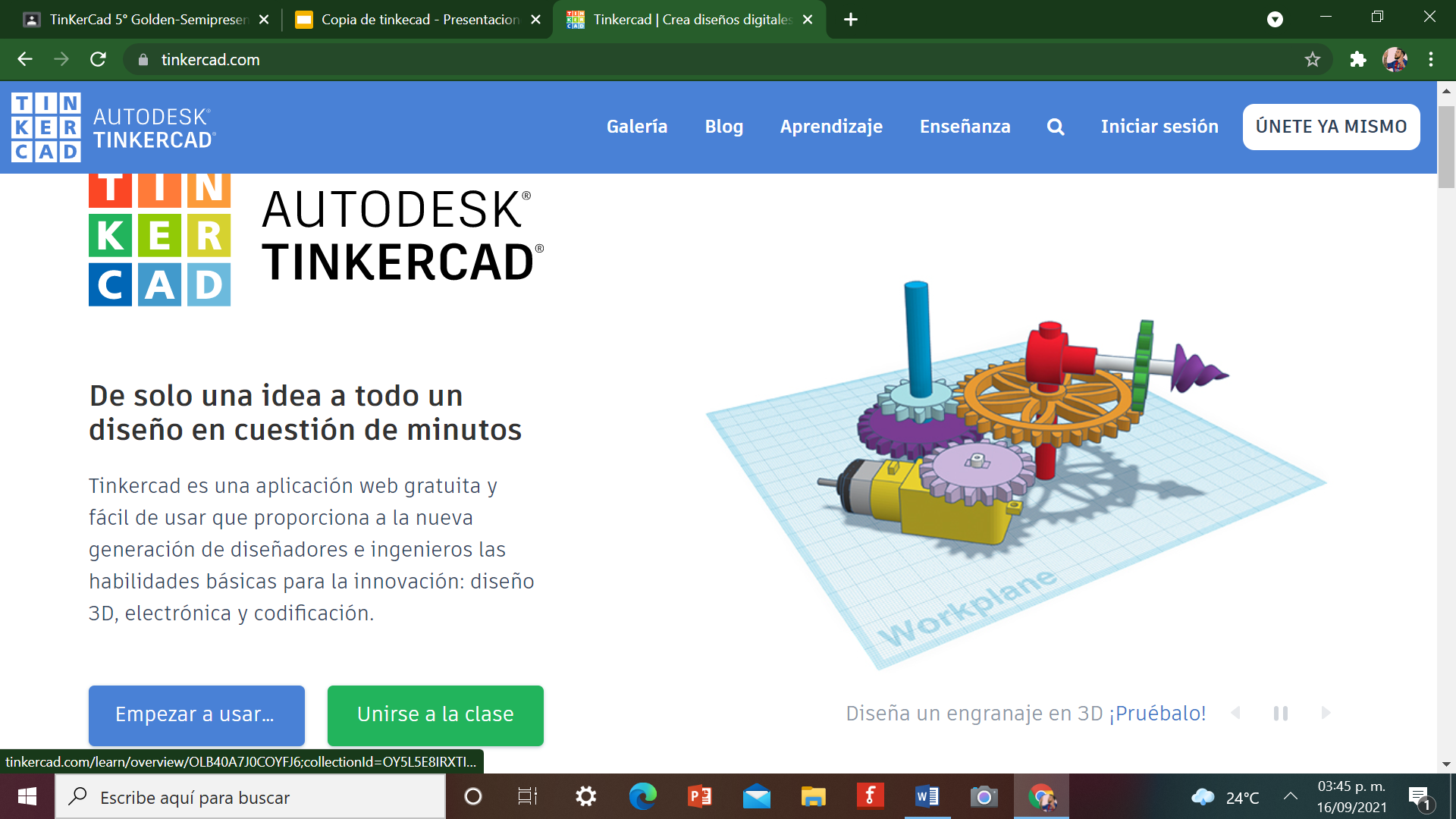
Task: Toggle the bookmark star in the address bar
Action: click(1313, 60)
